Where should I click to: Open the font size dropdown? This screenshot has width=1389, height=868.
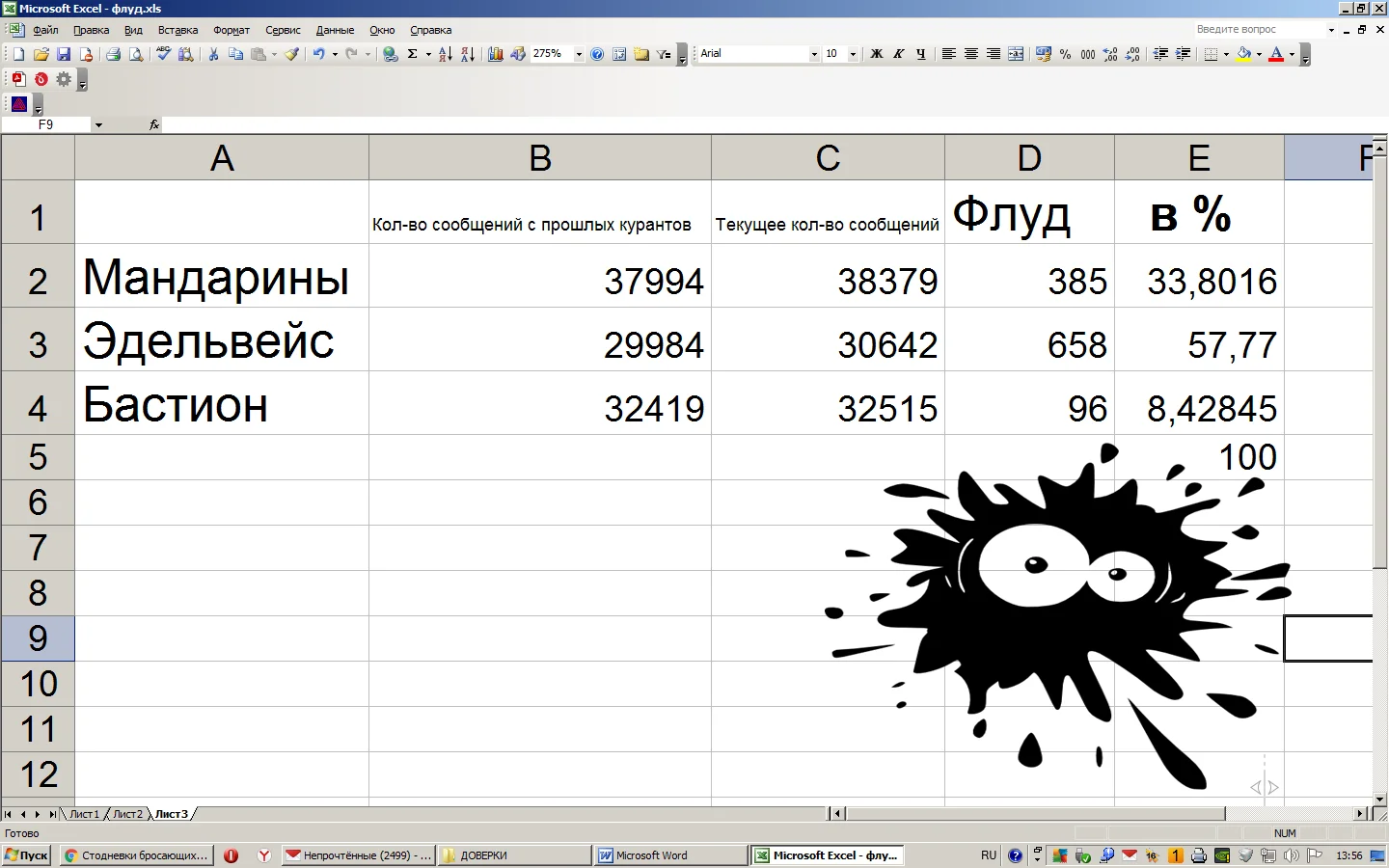click(x=853, y=55)
